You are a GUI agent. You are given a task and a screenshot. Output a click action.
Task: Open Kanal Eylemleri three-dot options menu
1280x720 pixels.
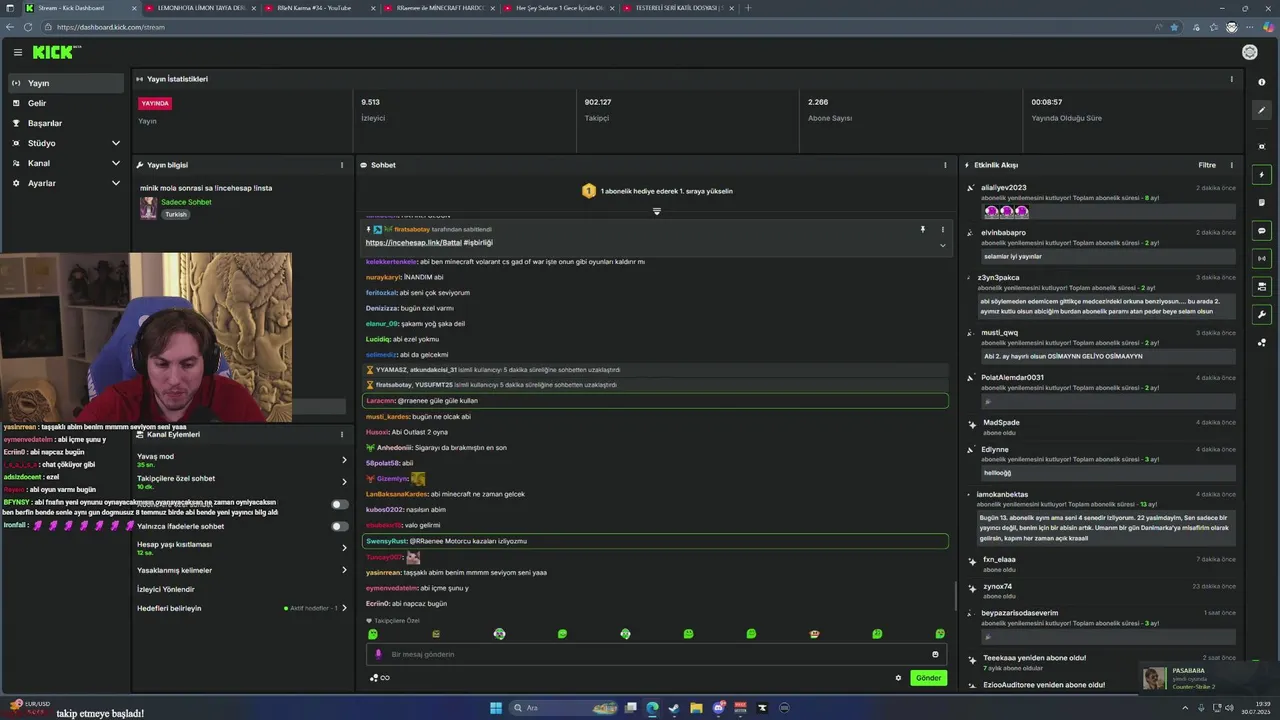[342, 434]
